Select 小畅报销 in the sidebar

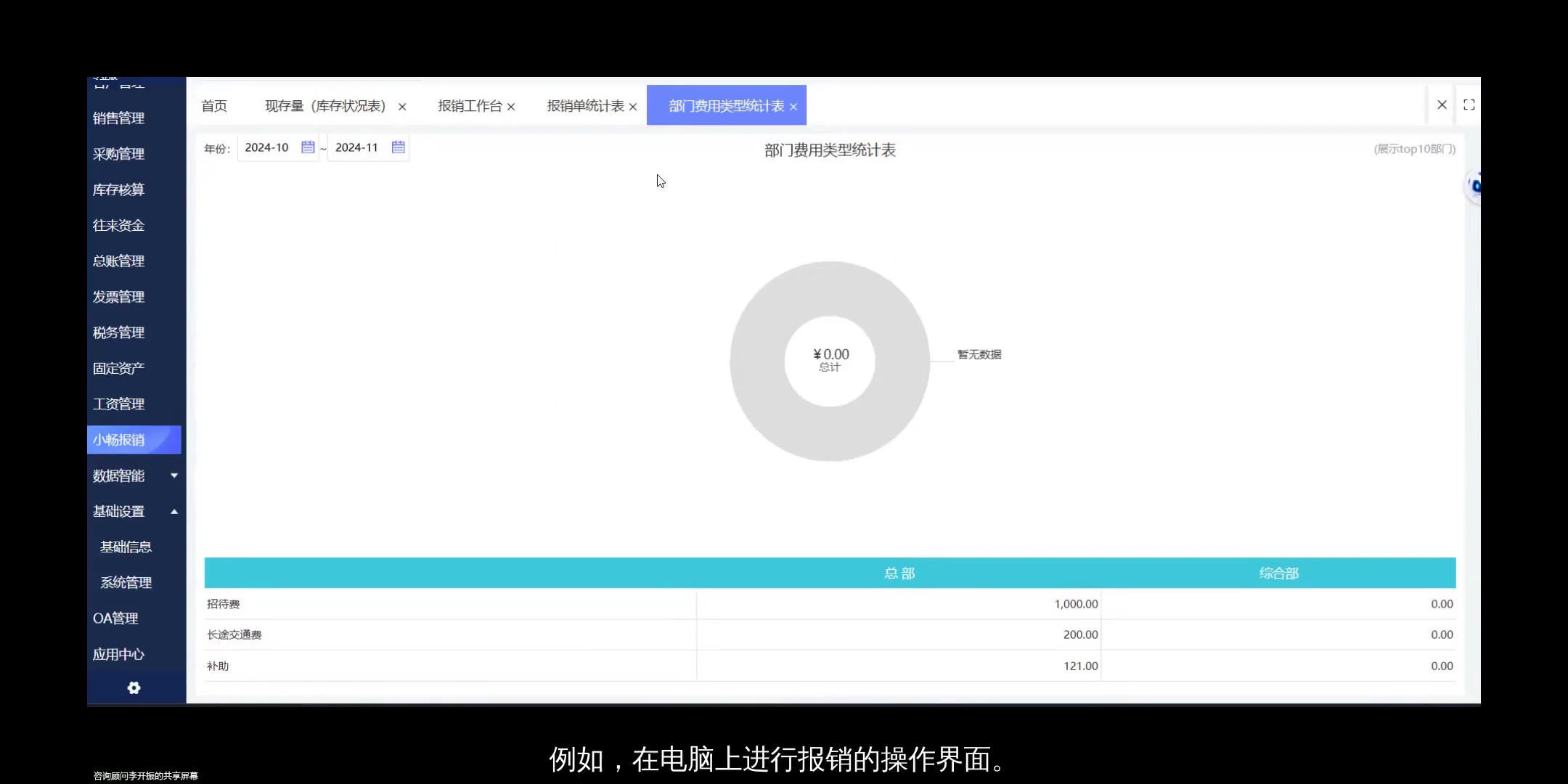(x=120, y=439)
